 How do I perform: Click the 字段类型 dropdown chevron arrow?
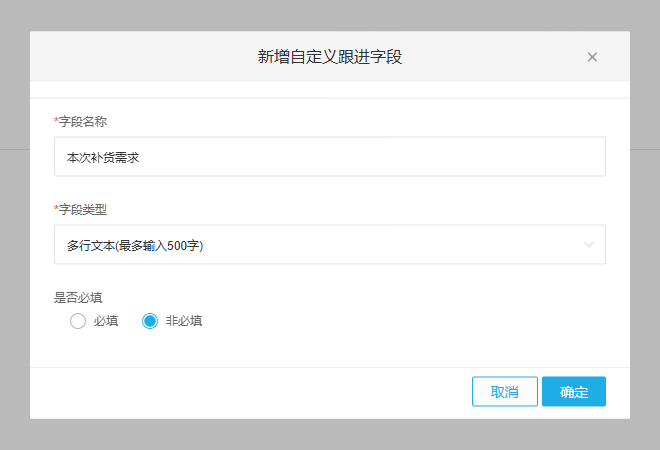[588, 245]
